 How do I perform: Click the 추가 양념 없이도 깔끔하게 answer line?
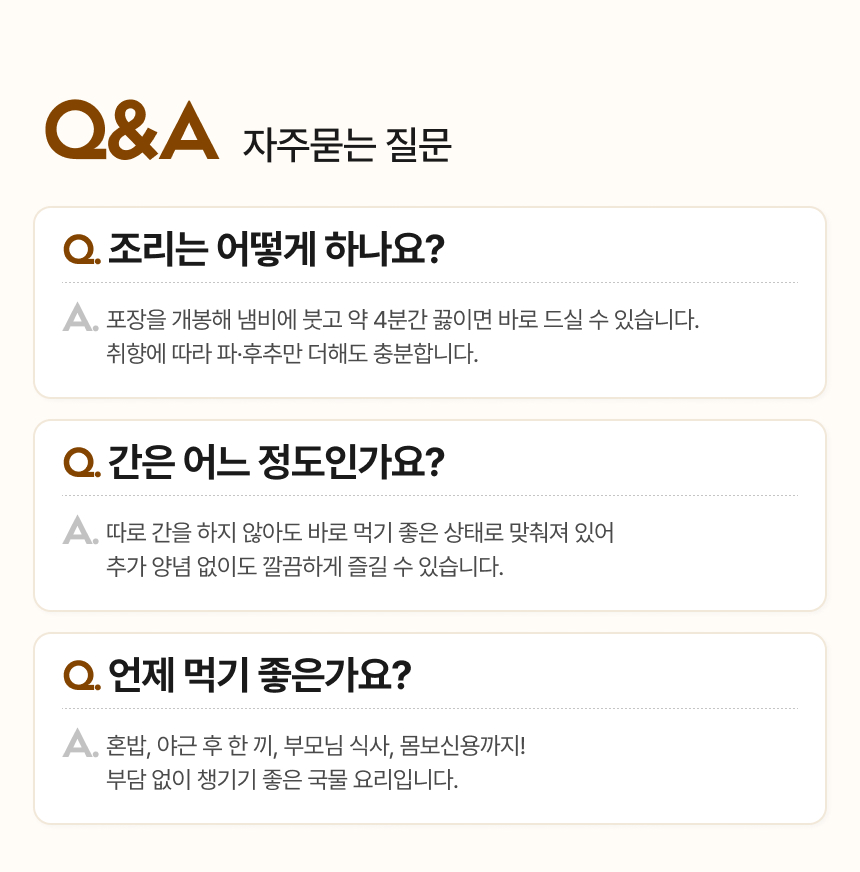pyautogui.click(x=304, y=567)
